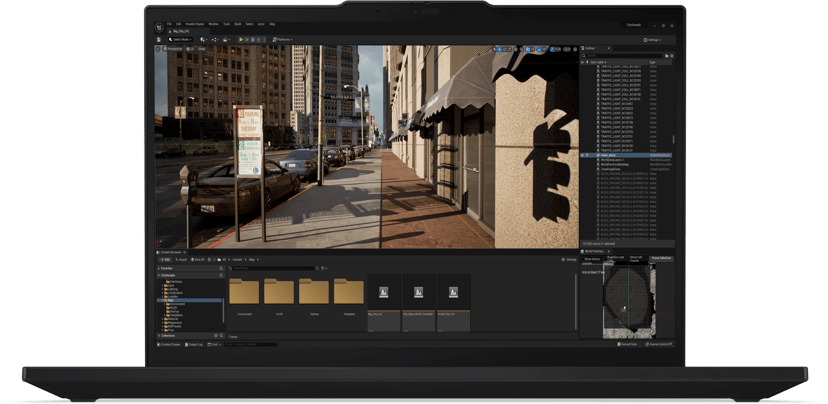
Task: Open the Select Mode dropdown
Action: [180, 40]
